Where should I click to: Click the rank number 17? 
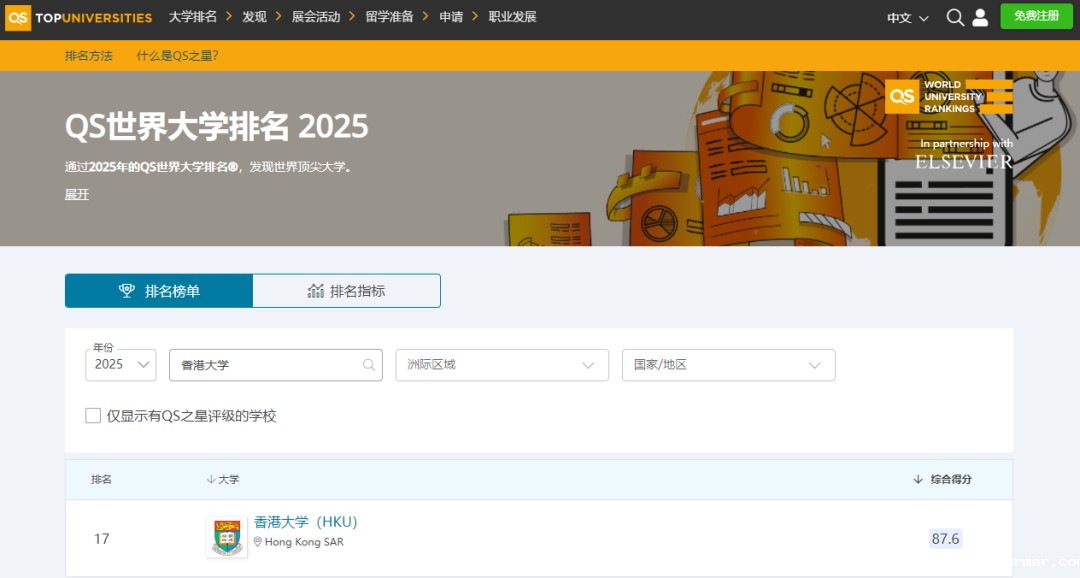pos(101,539)
